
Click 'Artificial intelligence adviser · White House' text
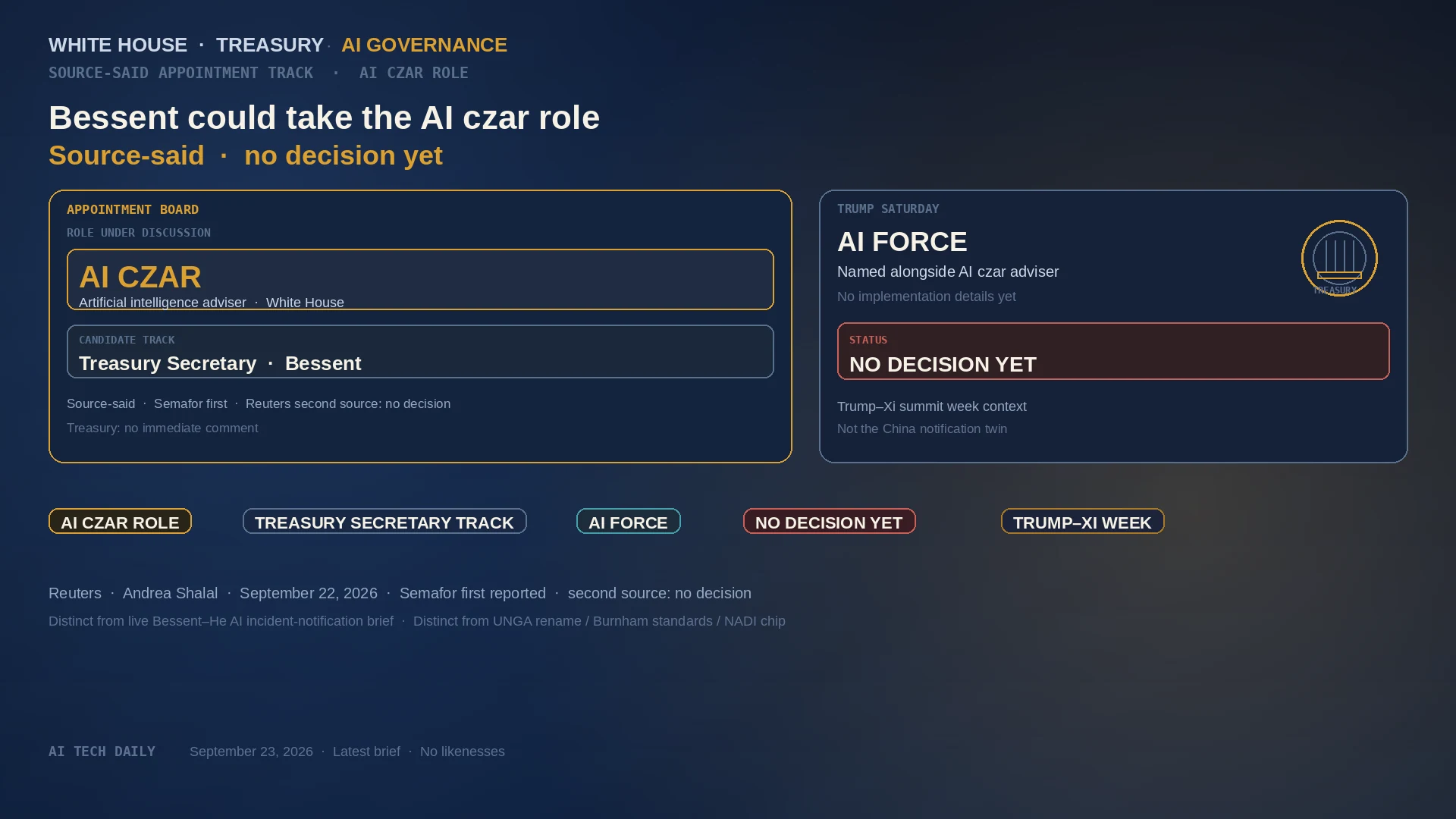pyautogui.click(x=212, y=303)
